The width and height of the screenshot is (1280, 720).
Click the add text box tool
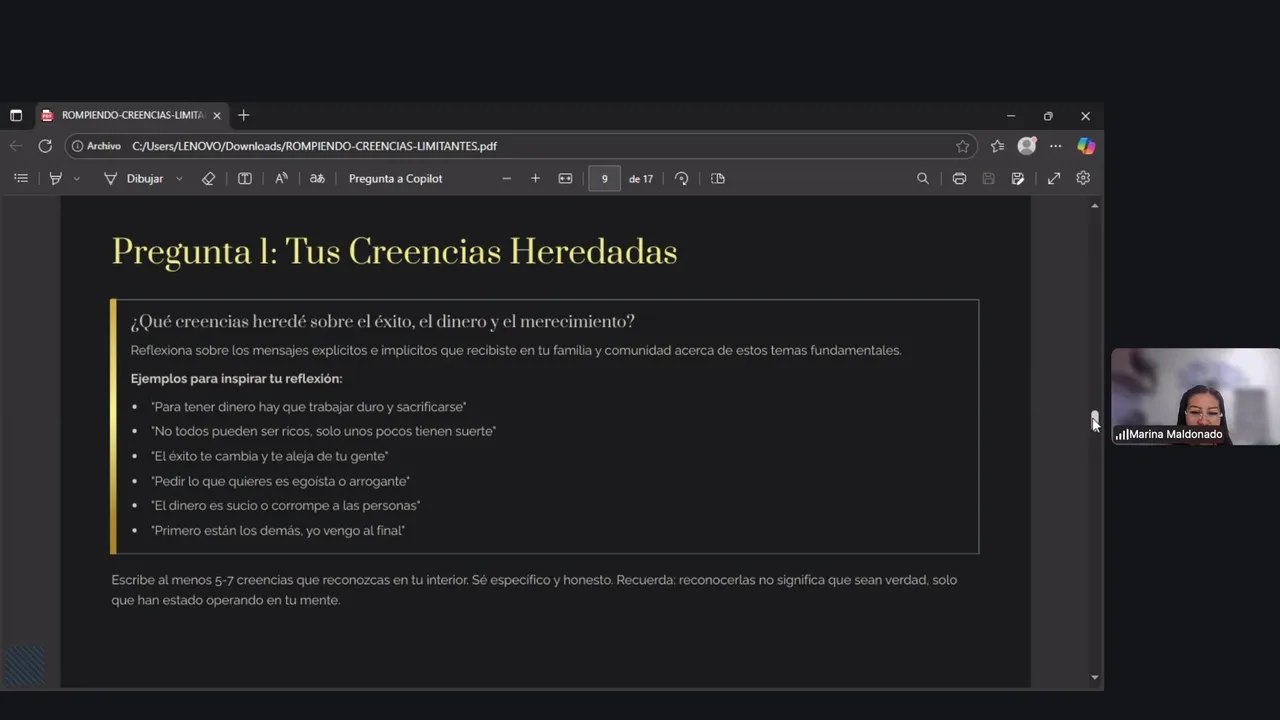[x=244, y=178]
